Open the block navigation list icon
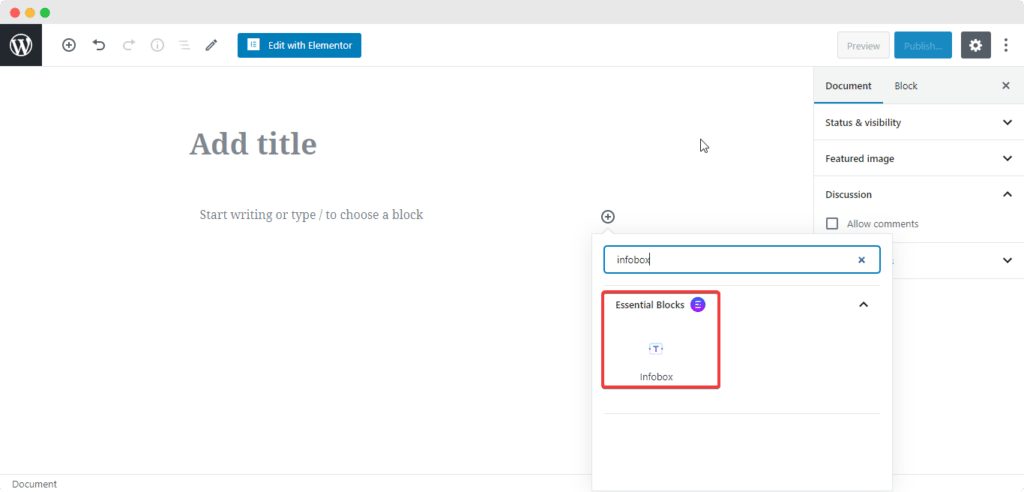Image resolution: width=1024 pixels, height=492 pixels. (x=184, y=45)
